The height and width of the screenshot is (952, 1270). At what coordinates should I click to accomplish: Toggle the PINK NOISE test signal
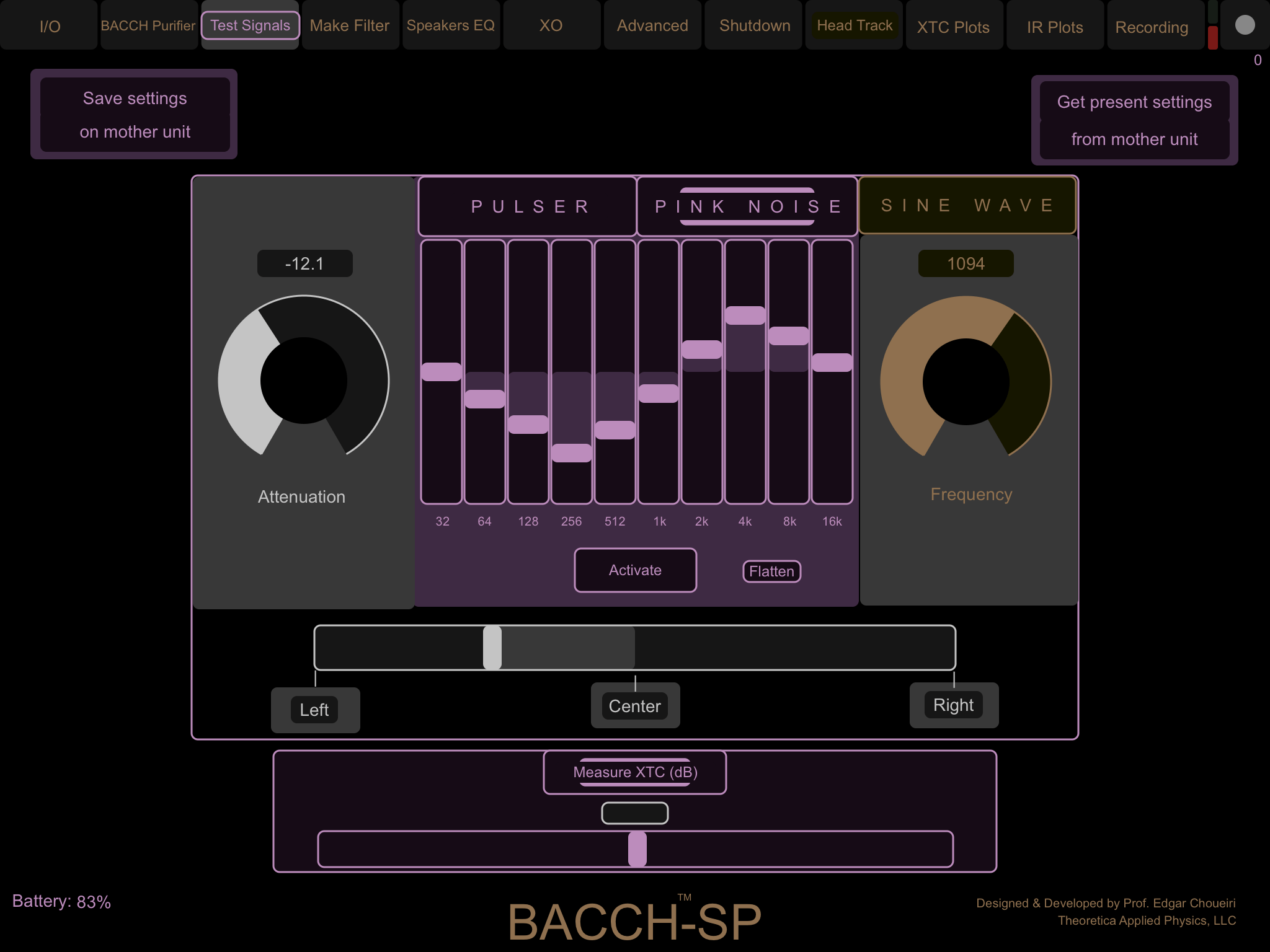pyautogui.click(x=747, y=206)
